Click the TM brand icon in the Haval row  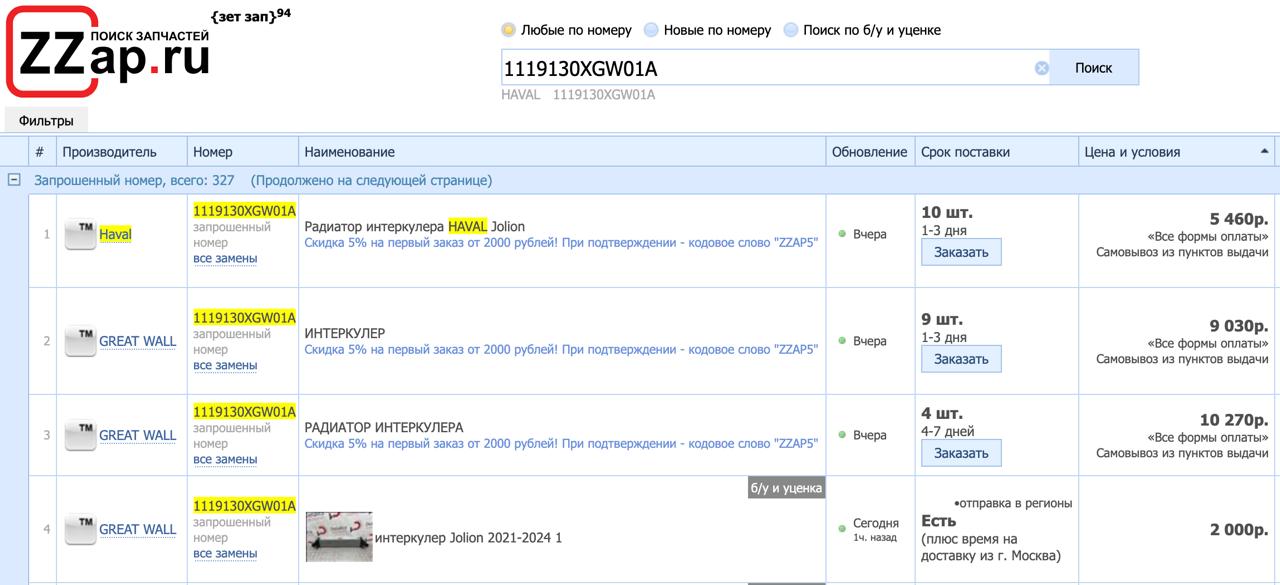click(80, 234)
